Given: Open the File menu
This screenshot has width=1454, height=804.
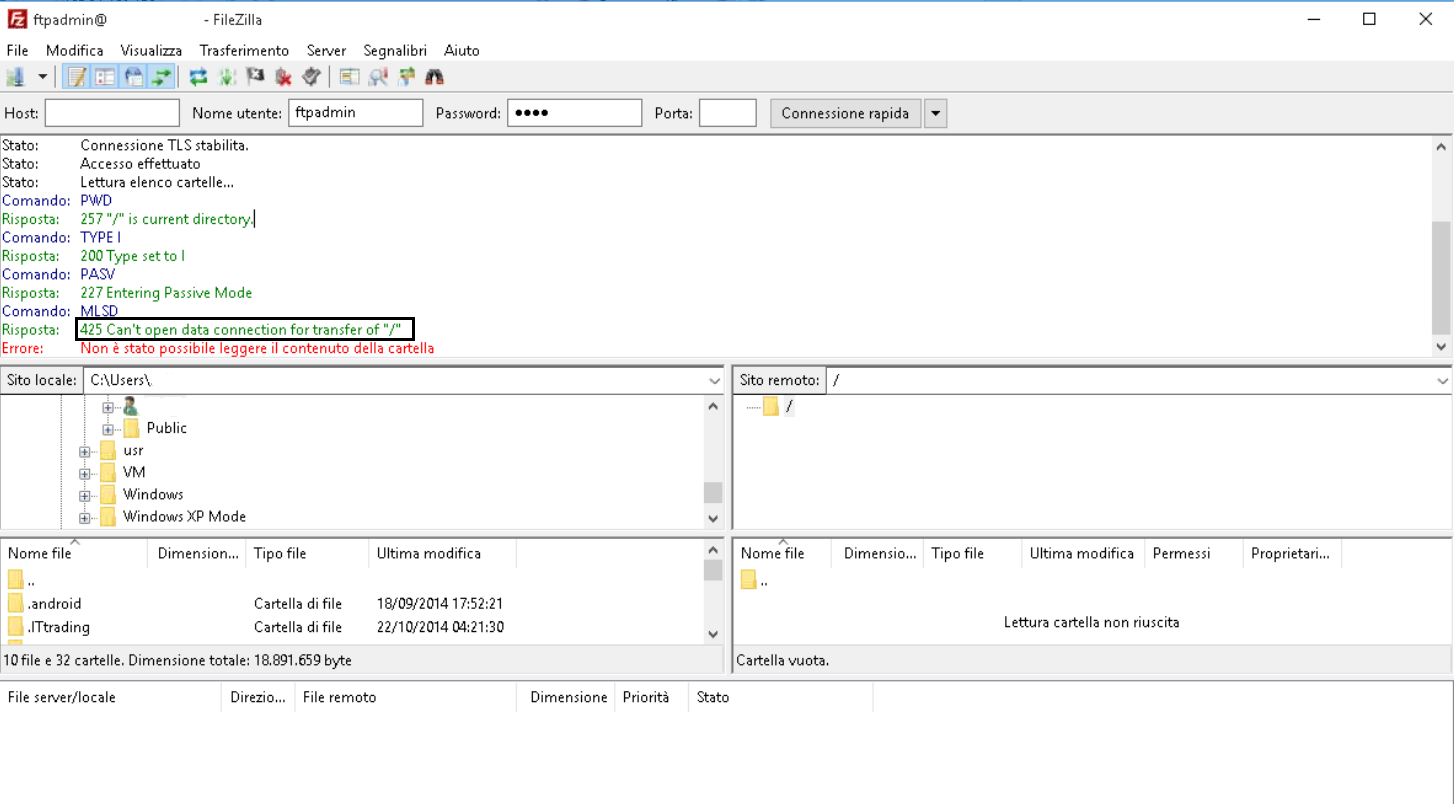Looking at the screenshot, I should click(17, 50).
